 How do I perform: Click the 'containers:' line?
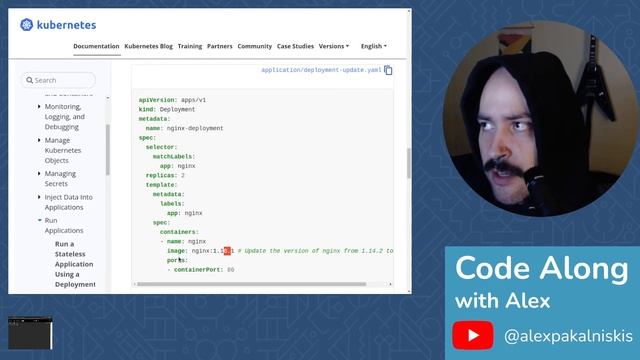(179, 232)
